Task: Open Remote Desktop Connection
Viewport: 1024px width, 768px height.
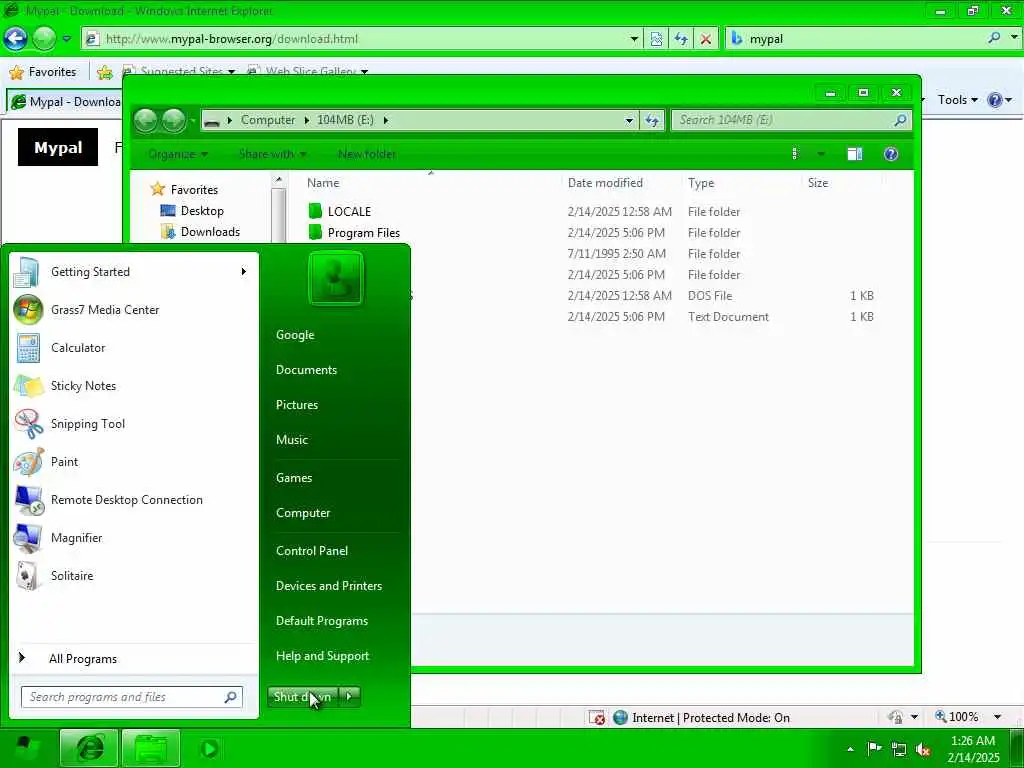Action: tap(134, 500)
